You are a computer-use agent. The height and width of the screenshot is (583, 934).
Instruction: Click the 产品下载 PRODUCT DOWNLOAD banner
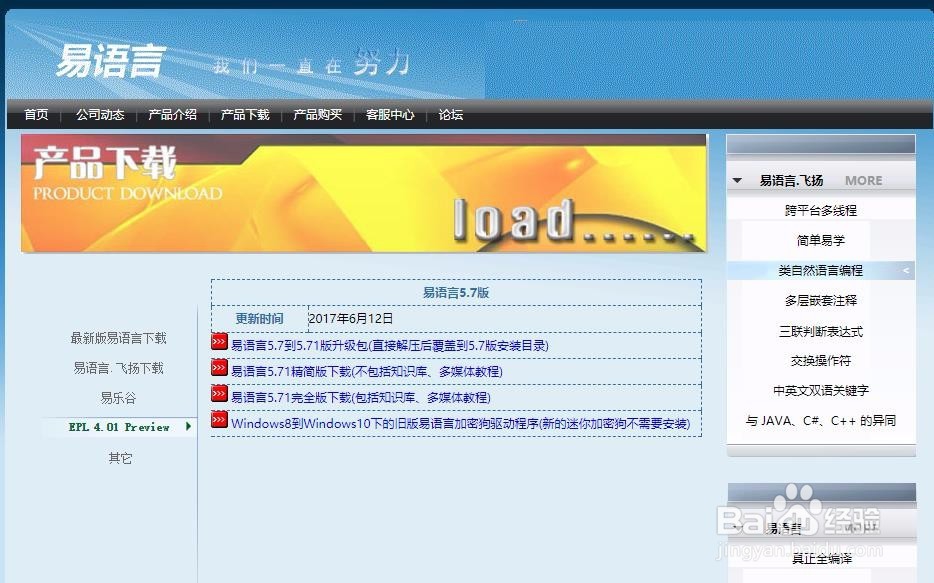[x=364, y=194]
